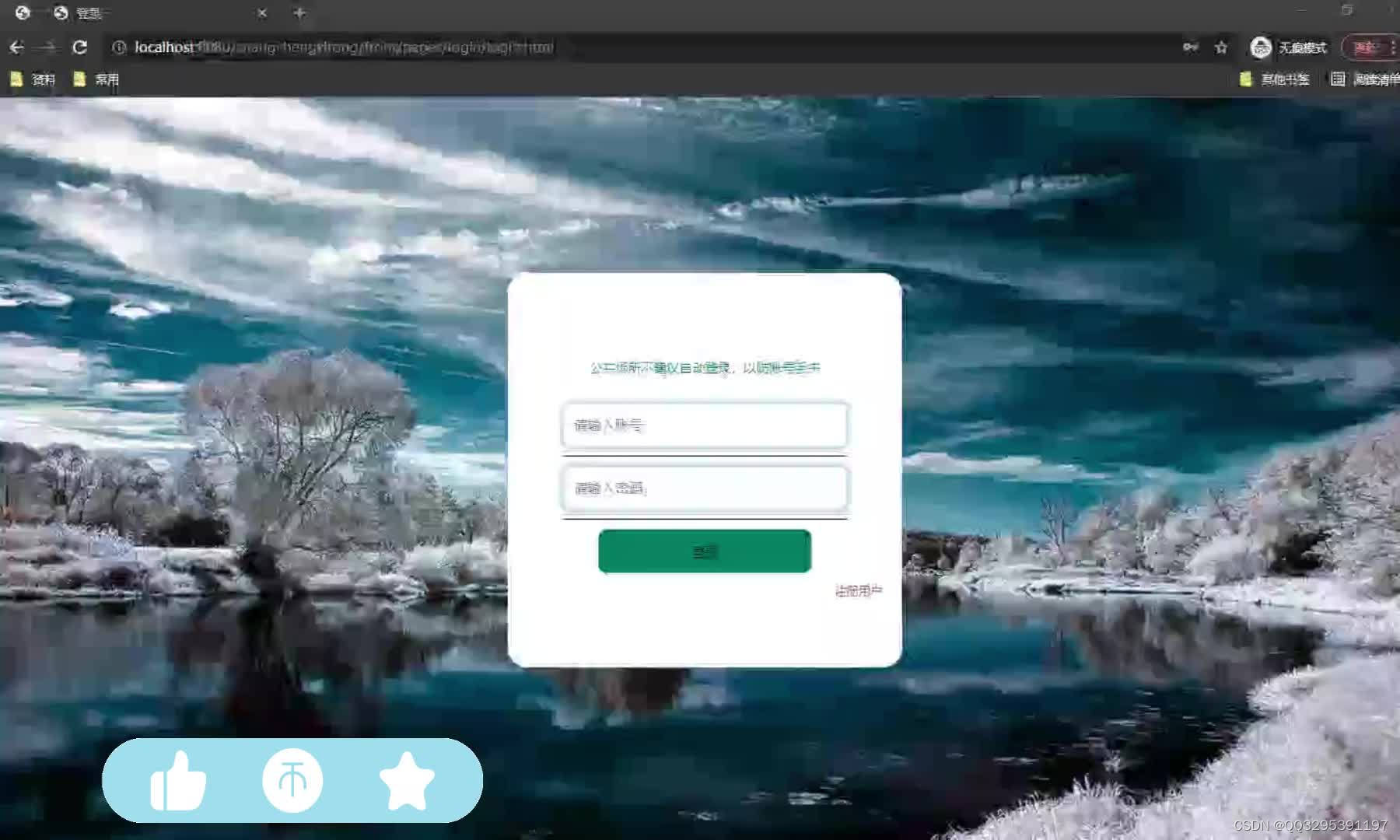Click the thumbs-up like icon
This screenshot has width=1400, height=840.
click(x=178, y=781)
